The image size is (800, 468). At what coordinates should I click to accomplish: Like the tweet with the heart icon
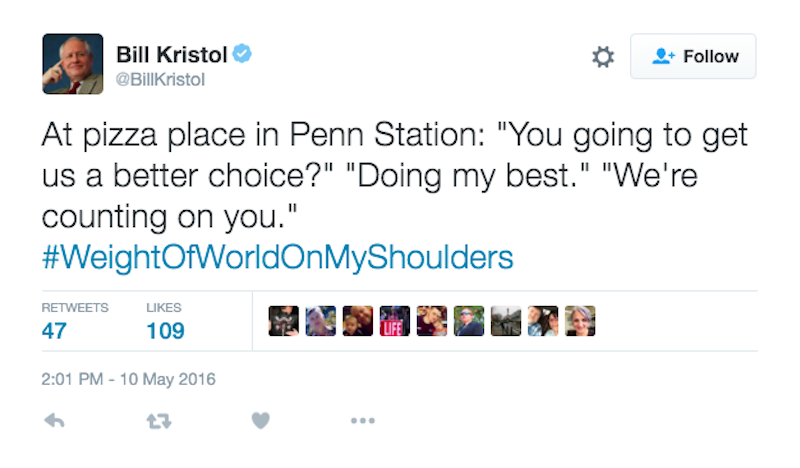tap(260, 421)
